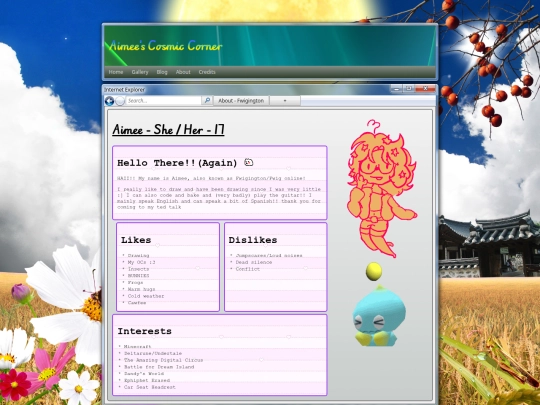
Task: Click Minecraft in the Interests list
Action: [138, 347]
